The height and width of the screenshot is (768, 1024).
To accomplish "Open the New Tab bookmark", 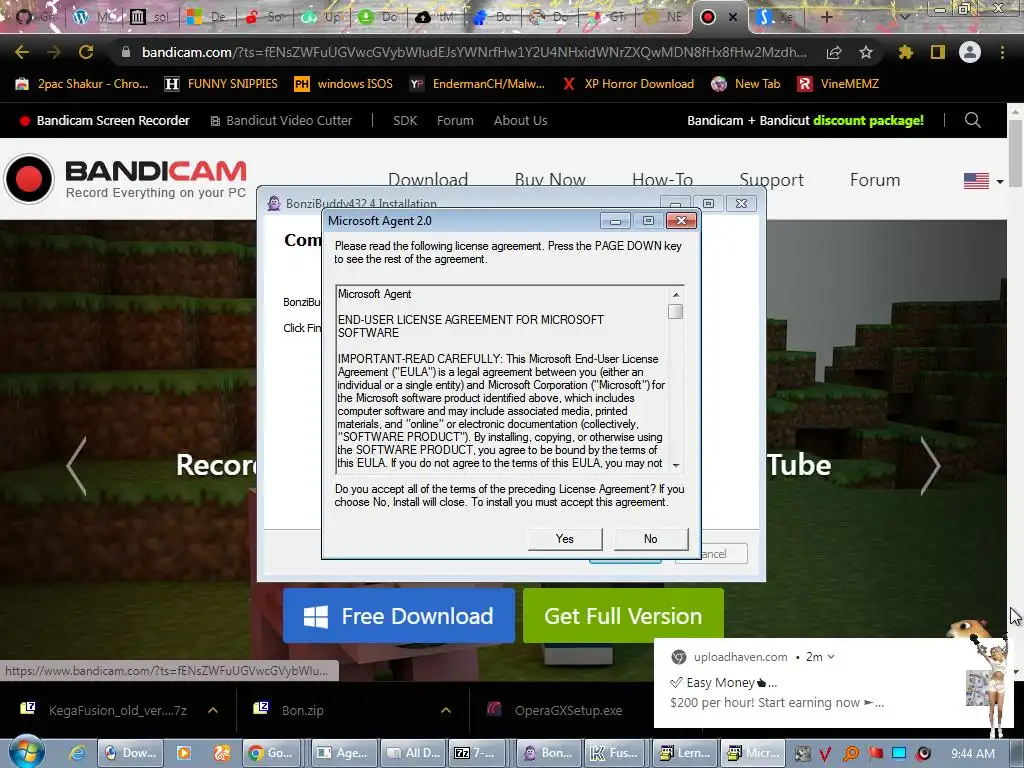I will 746,84.
